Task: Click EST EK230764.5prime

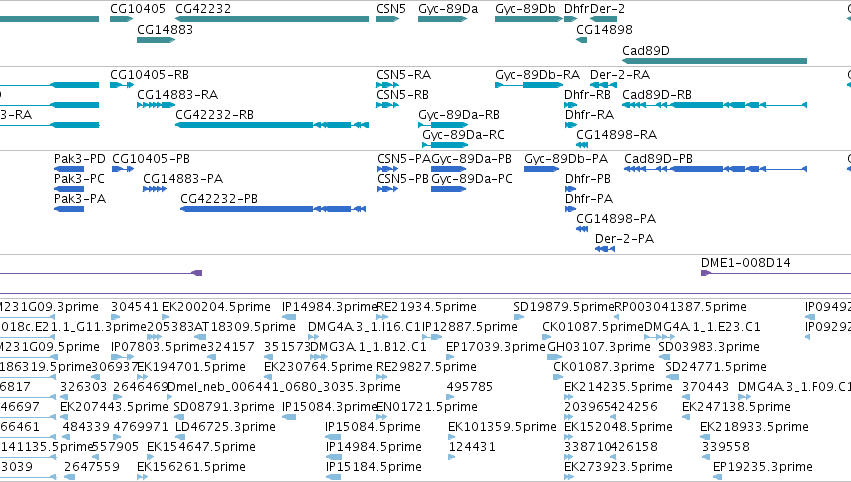Action: coord(318,367)
